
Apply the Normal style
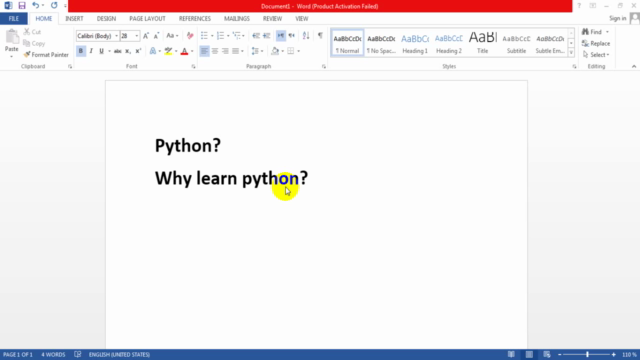click(x=347, y=42)
